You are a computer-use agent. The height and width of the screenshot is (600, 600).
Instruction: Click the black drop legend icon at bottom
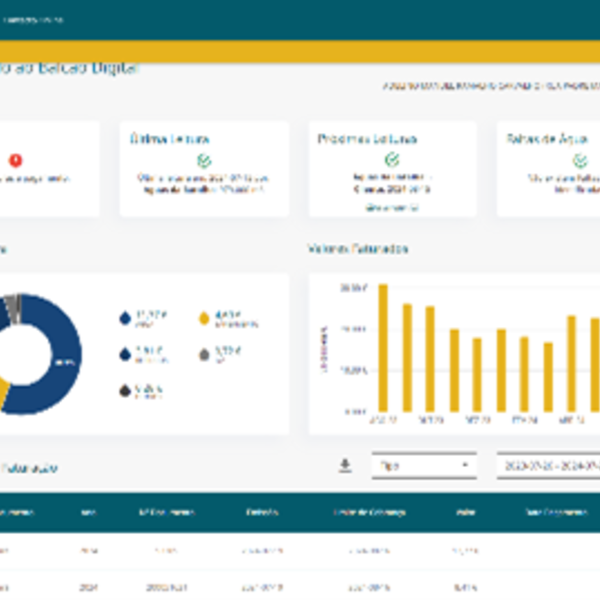click(124, 390)
